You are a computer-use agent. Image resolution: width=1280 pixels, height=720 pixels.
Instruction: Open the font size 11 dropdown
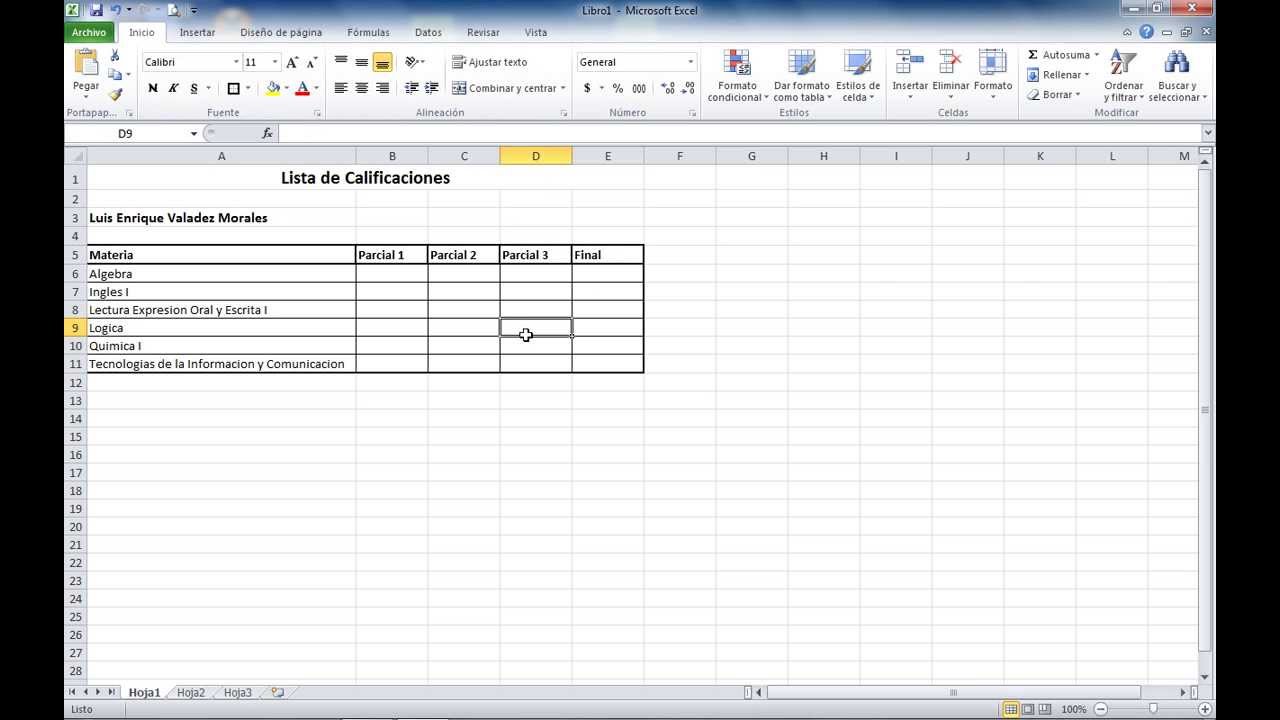(275, 62)
